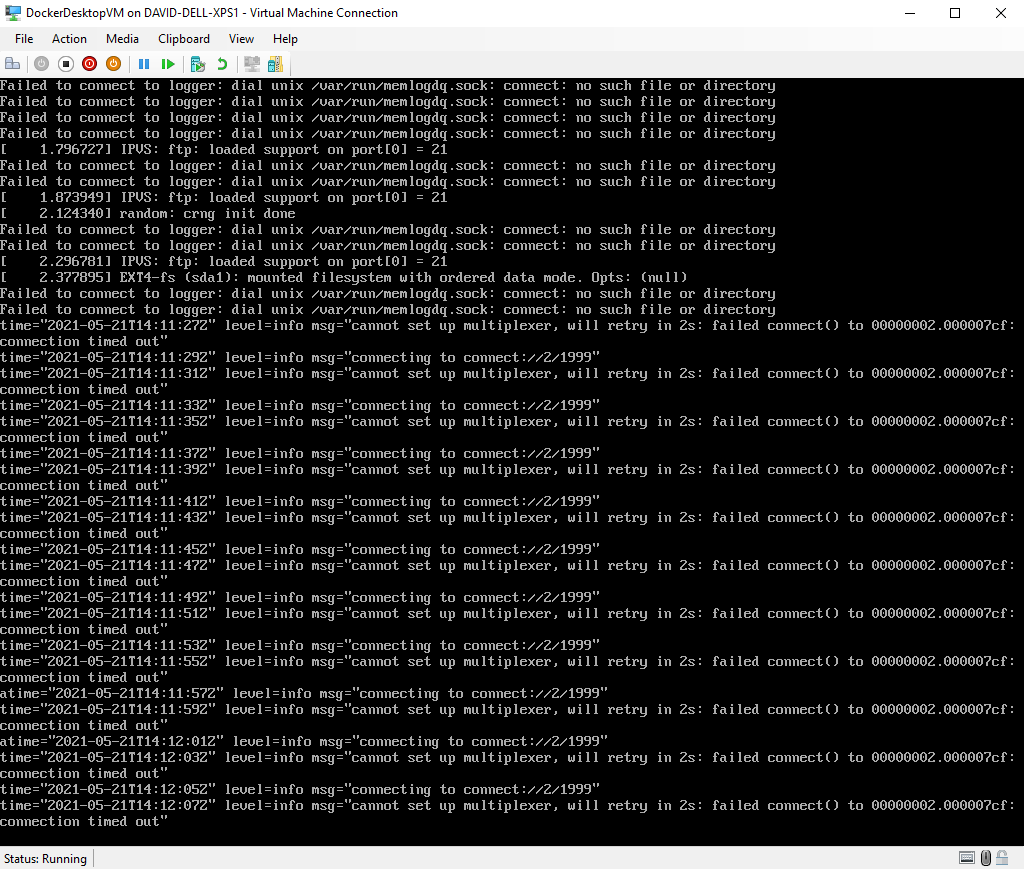Toggle Enhanced Session mode
1024x869 pixels.
point(252,63)
